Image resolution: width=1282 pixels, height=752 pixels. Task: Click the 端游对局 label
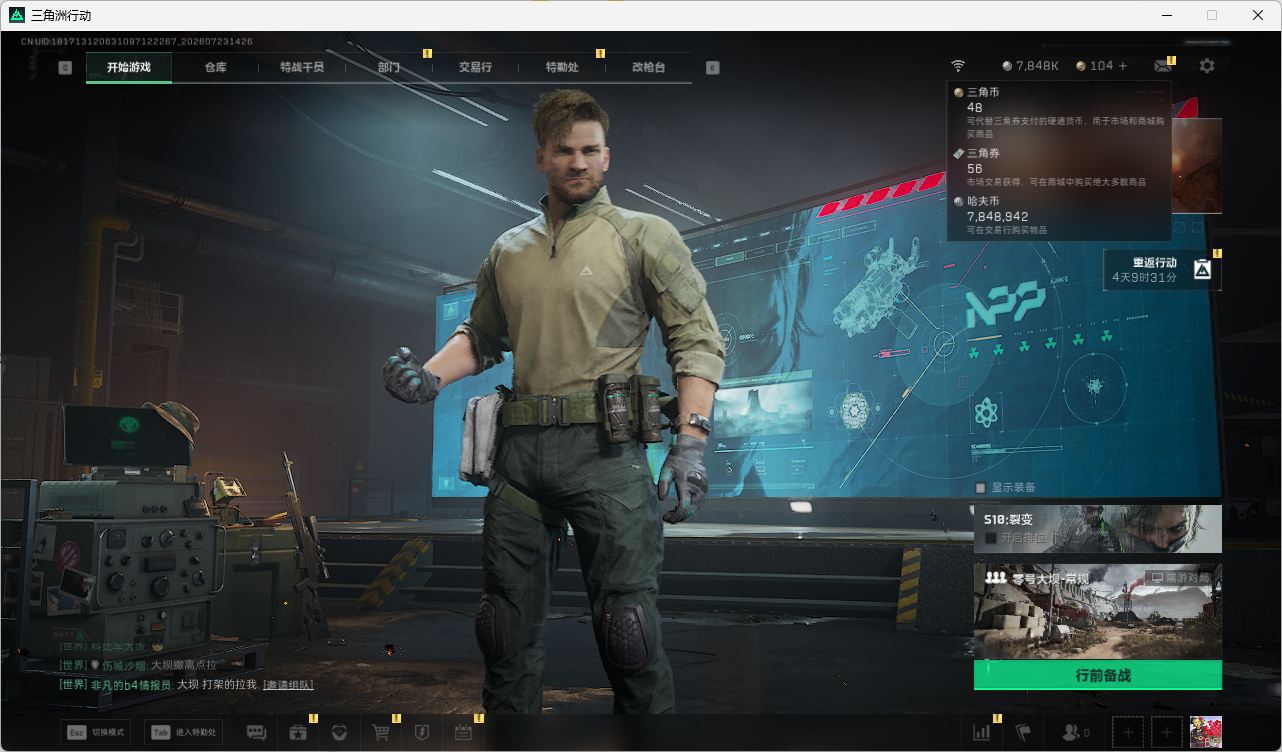(1179, 578)
